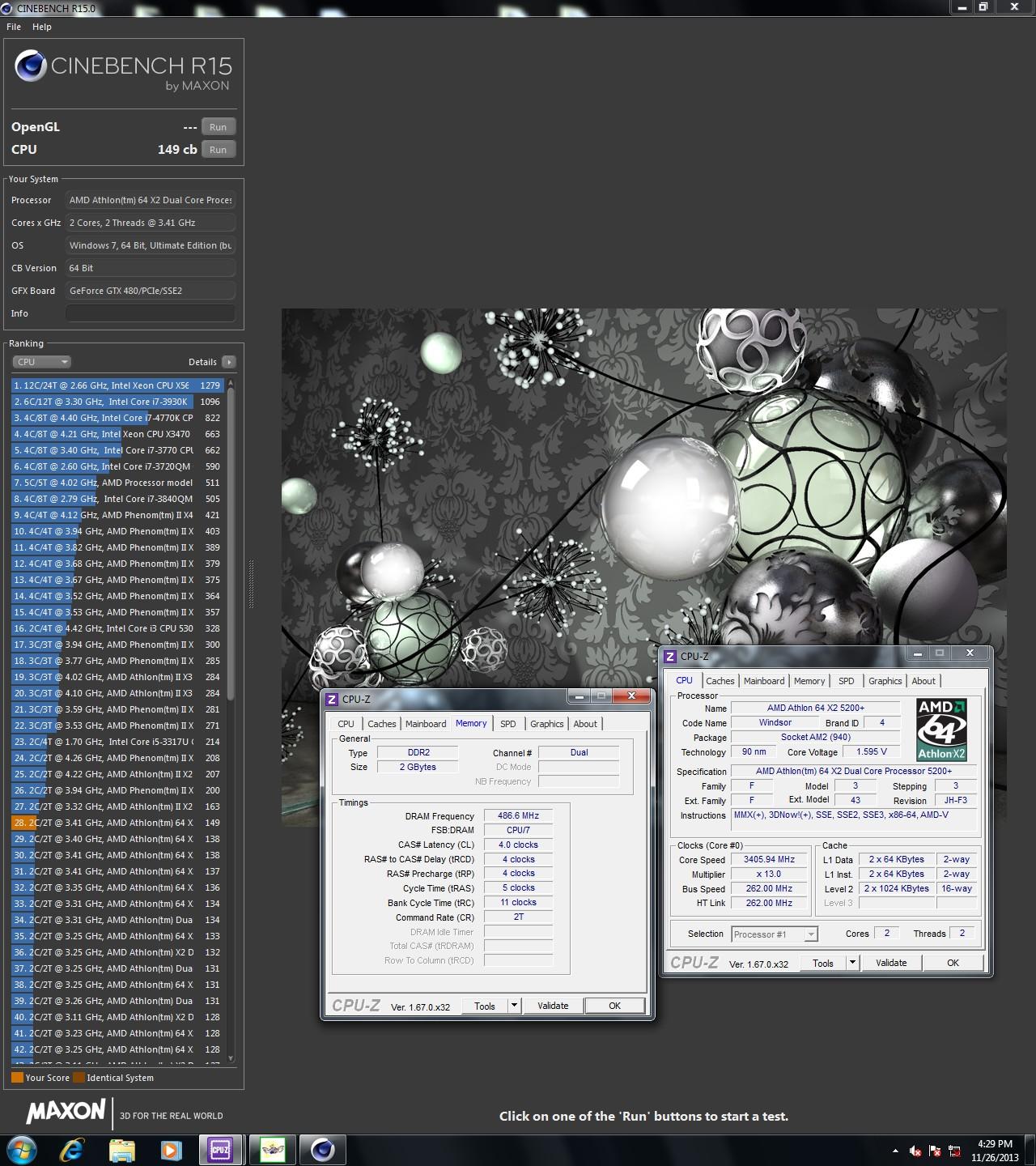Open the Windows Start menu
Screen dimensions: 1036x1166
pyautogui.click(x=21, y=1150)
